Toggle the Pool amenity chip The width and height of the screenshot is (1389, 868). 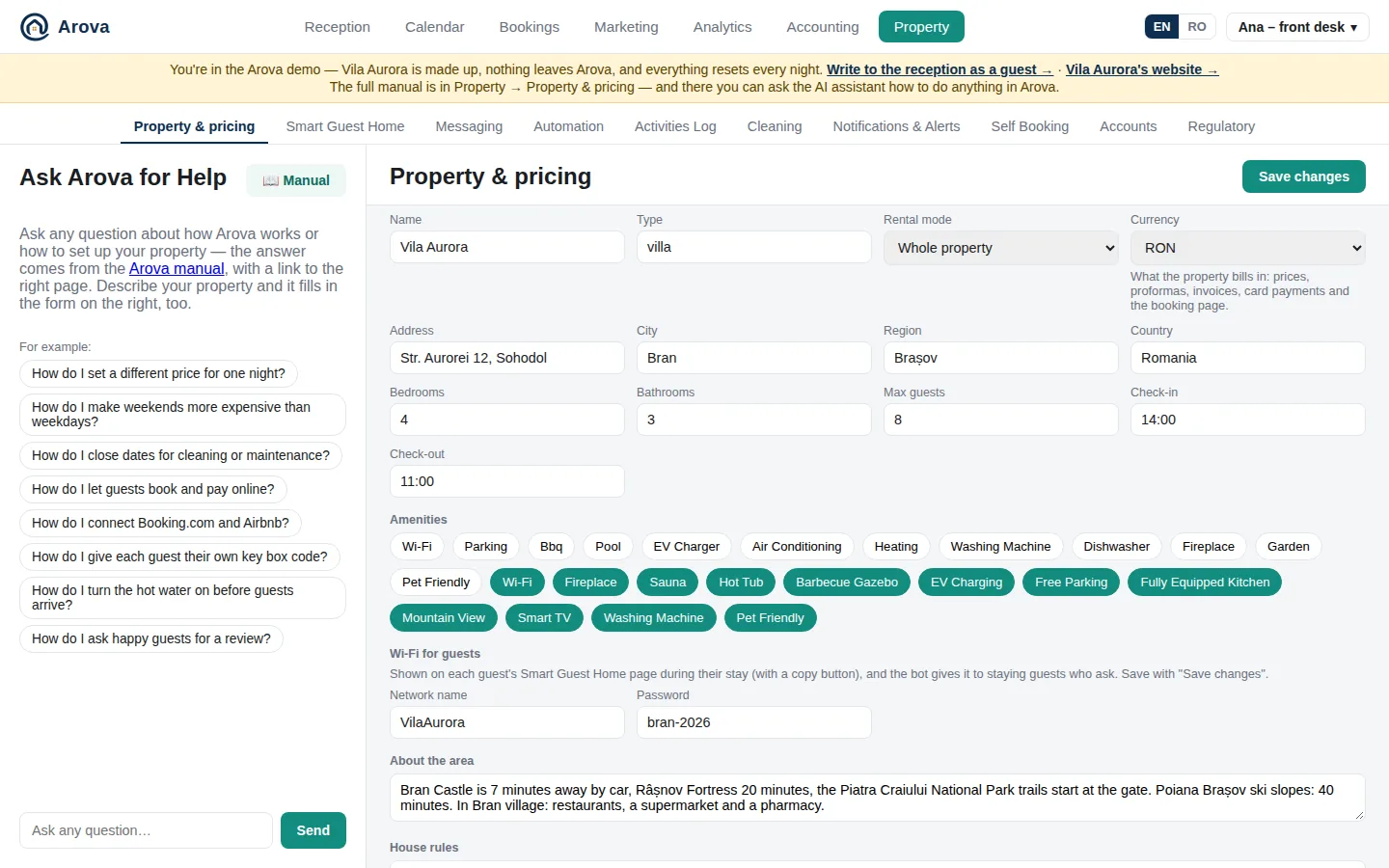point(608,547)
